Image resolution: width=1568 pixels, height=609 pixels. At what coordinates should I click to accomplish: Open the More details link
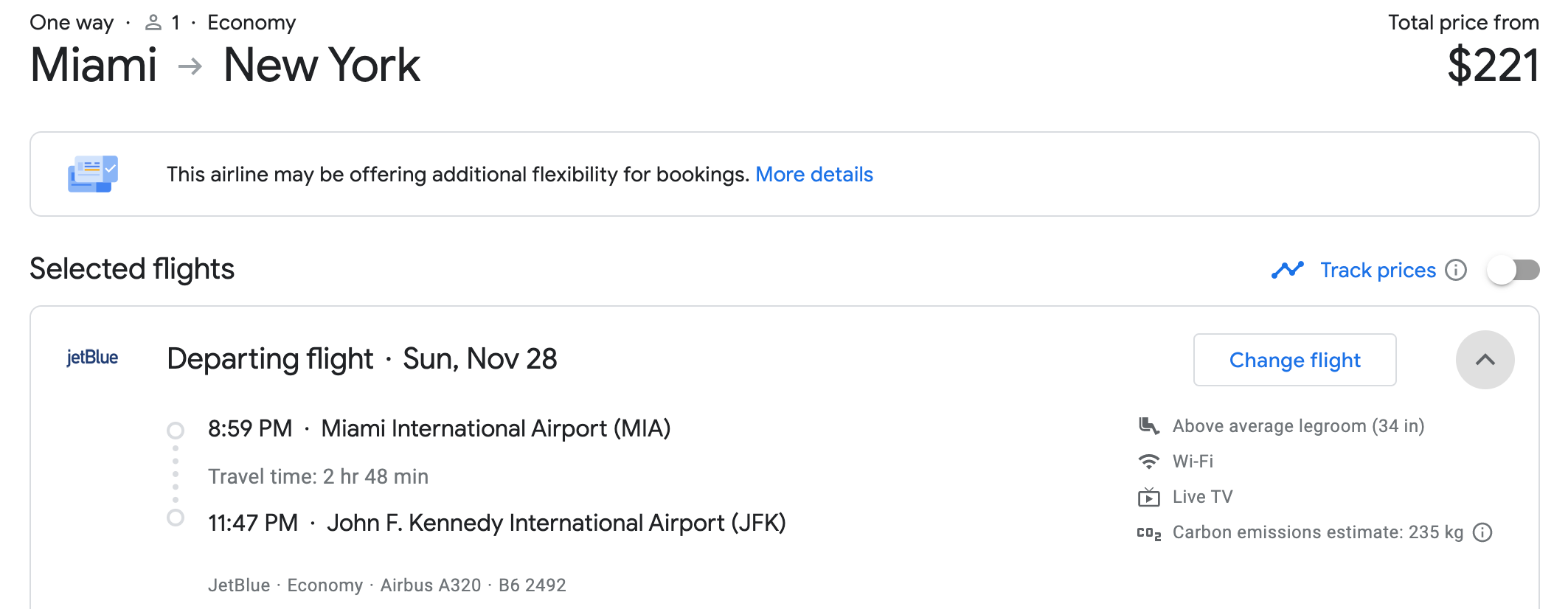pos(814,175)
